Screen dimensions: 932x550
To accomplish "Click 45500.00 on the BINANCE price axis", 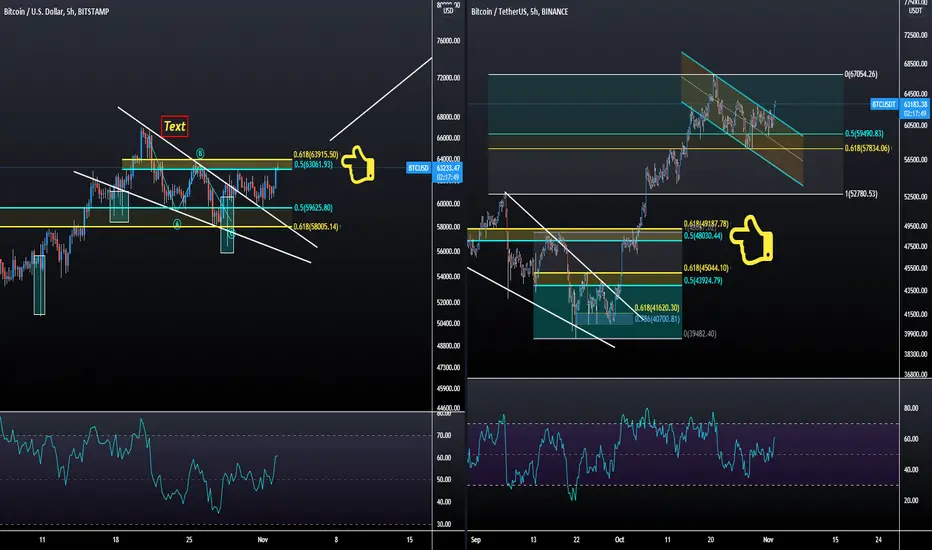I will tap(916, 268).
